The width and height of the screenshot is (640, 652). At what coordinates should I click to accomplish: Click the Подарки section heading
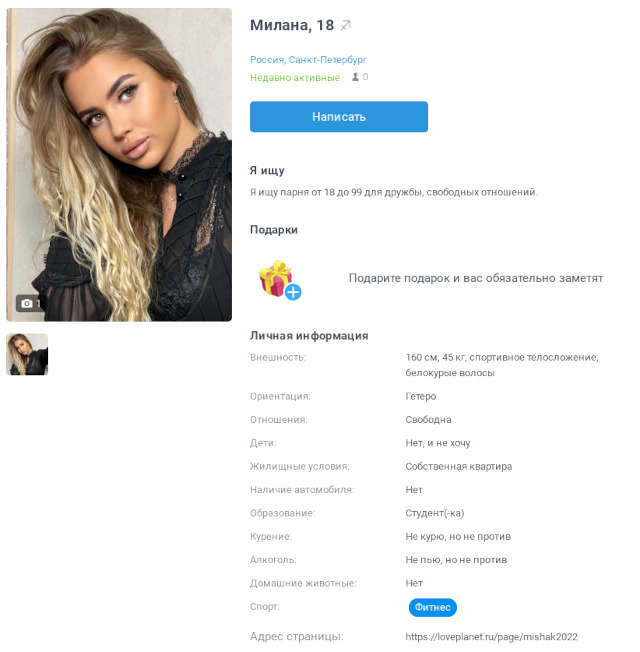tap(274, 230)
